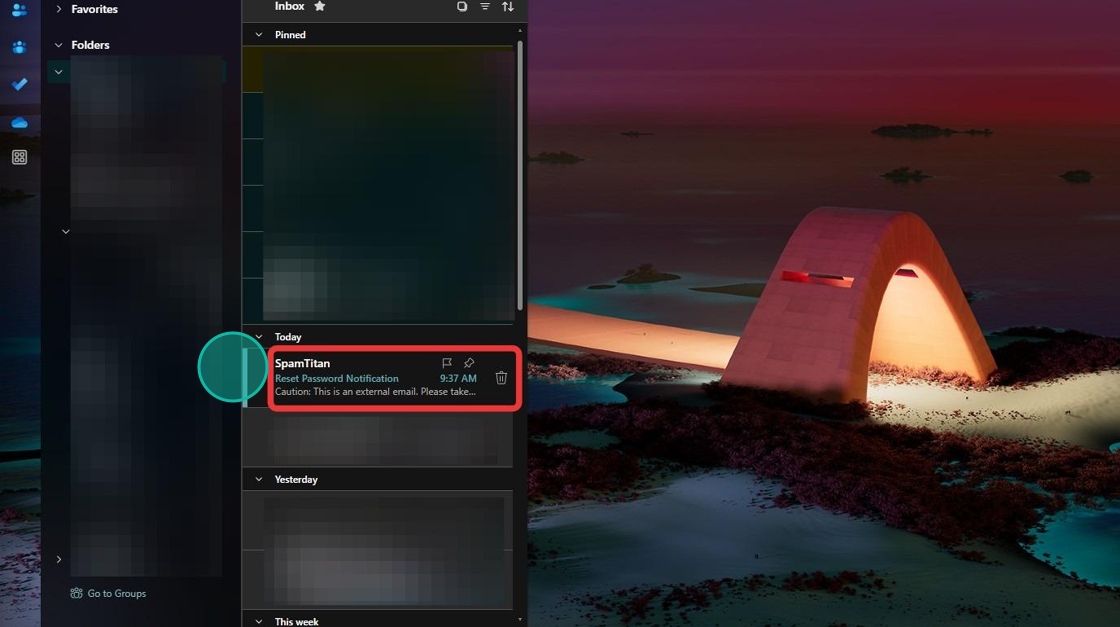
Task: Collapse the Today message group
Action: pyautogui.click(x=259, y=337)
